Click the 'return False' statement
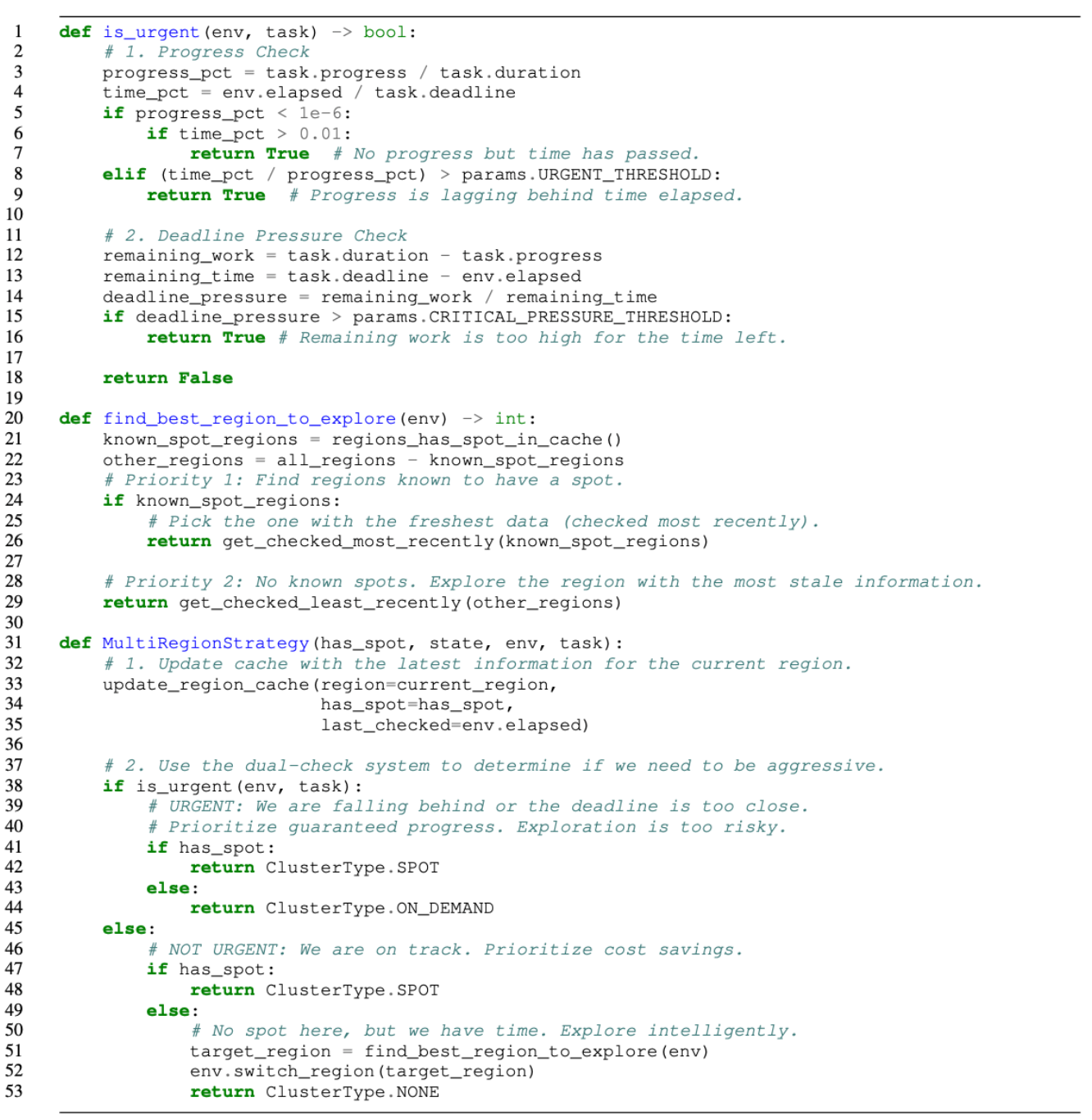 [167, 378]
